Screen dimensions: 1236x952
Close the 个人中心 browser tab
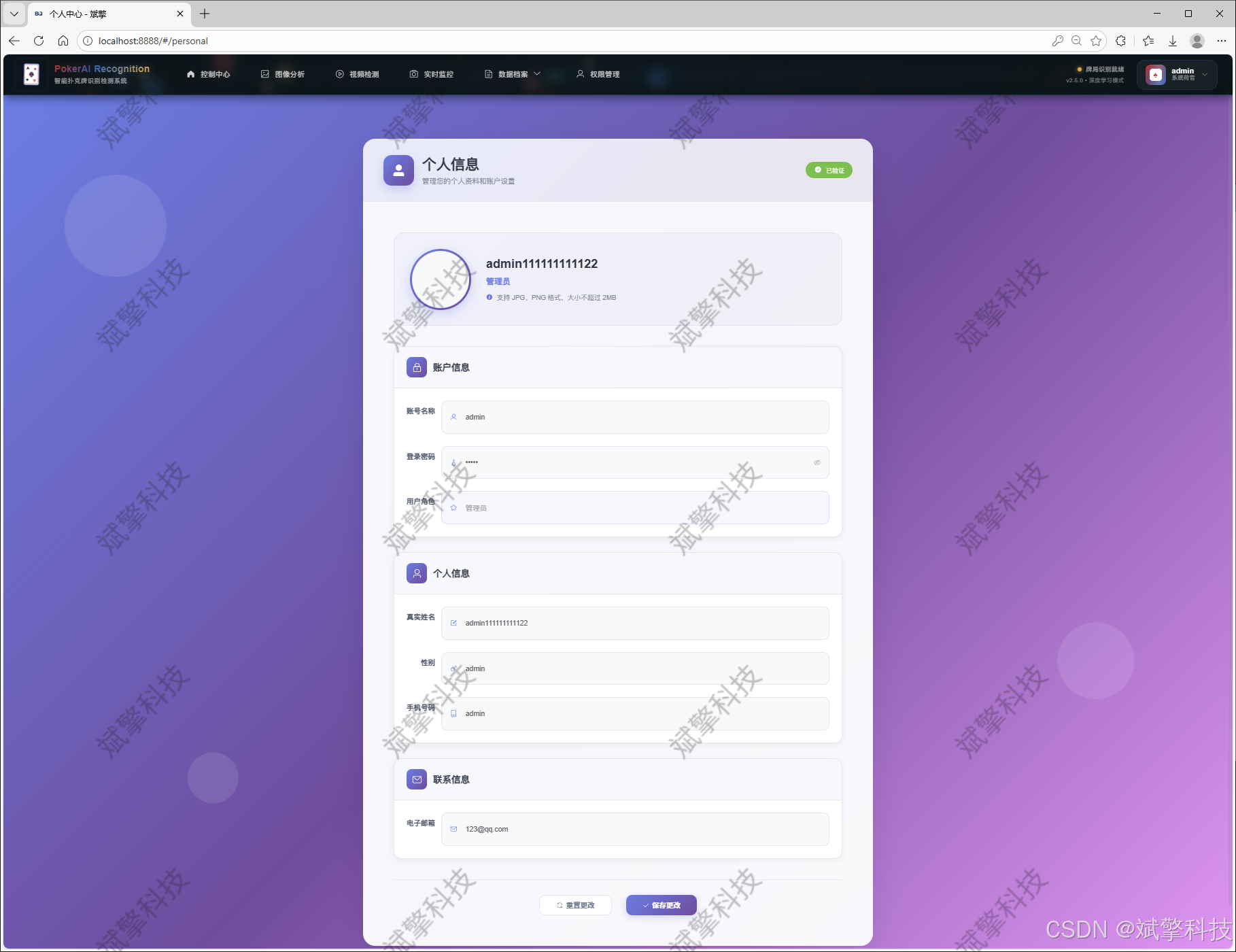coord(180,14)
